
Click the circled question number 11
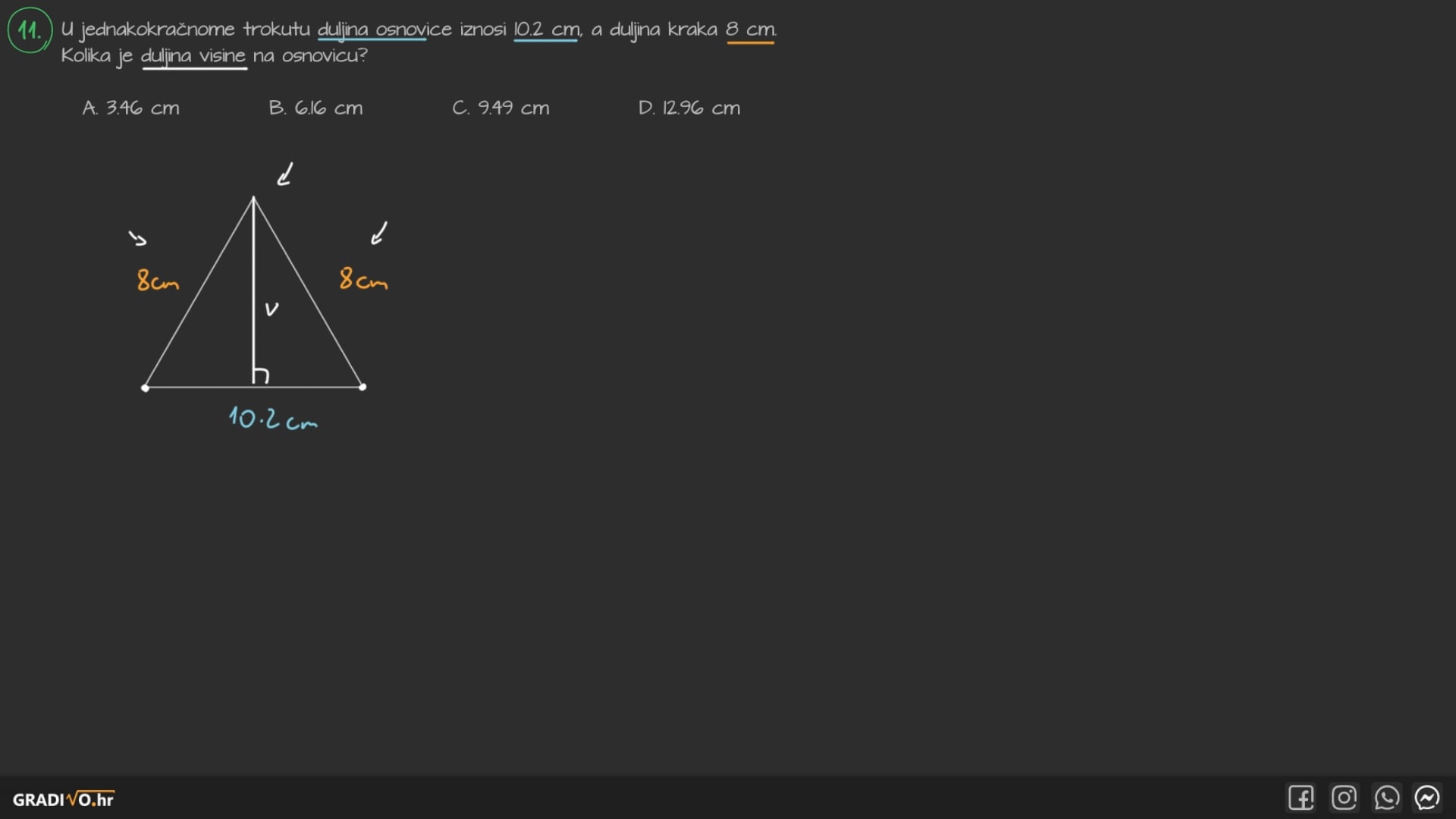tap(30, 30)
